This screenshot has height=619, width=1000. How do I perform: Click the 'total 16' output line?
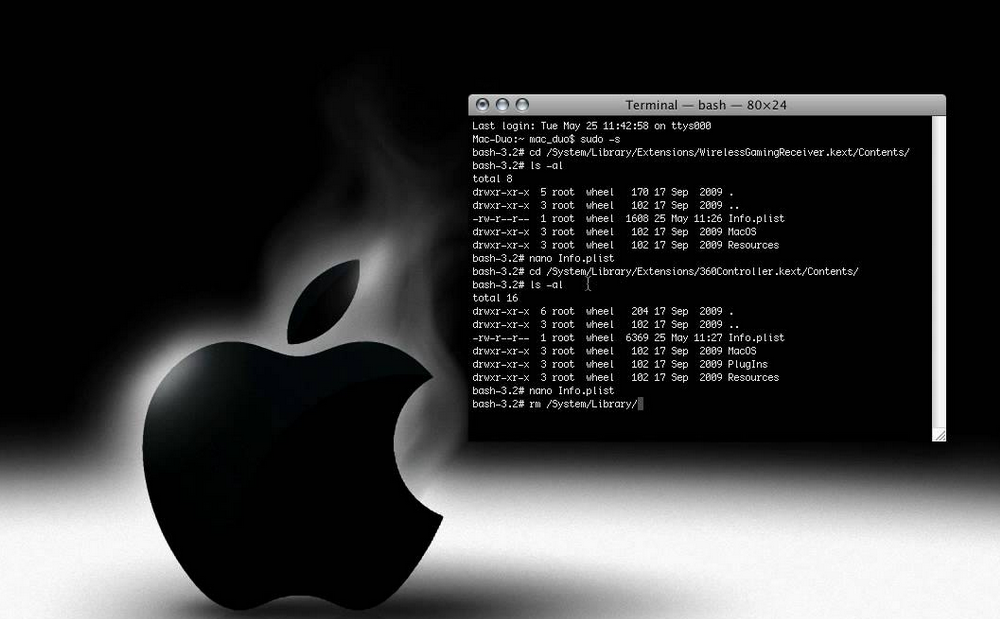(495, 298)
